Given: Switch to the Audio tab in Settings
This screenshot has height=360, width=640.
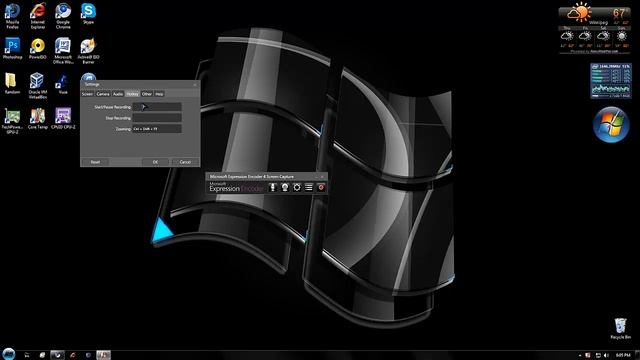Looking at the screenshot, I should click(x=118, y=94).
